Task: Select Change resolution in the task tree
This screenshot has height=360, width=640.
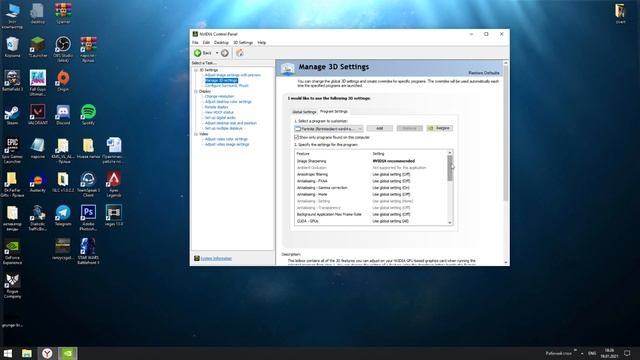Action: 220,96
